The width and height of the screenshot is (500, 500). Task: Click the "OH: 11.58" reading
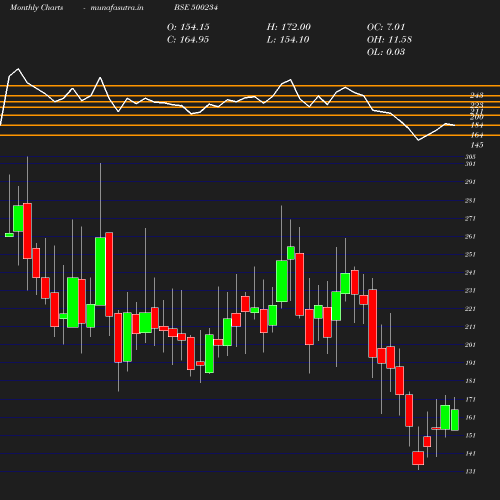(x=389, y=40)
